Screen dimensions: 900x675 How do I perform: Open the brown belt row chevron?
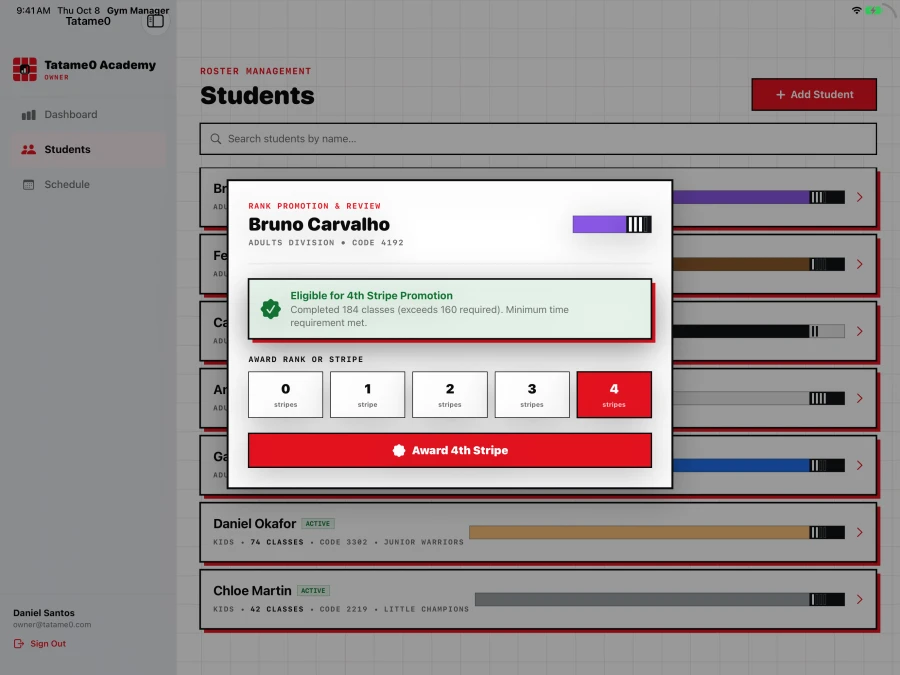[x=859, y=265]
